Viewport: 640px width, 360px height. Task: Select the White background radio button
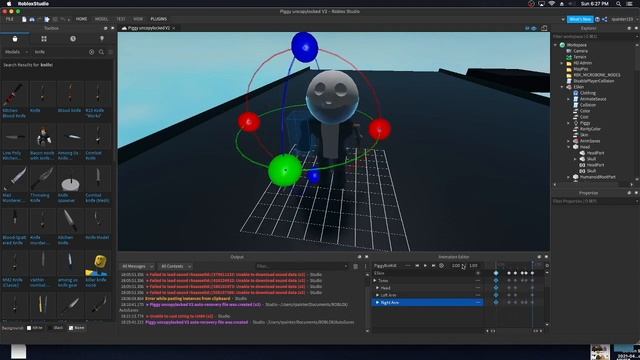tap(29, 328)
